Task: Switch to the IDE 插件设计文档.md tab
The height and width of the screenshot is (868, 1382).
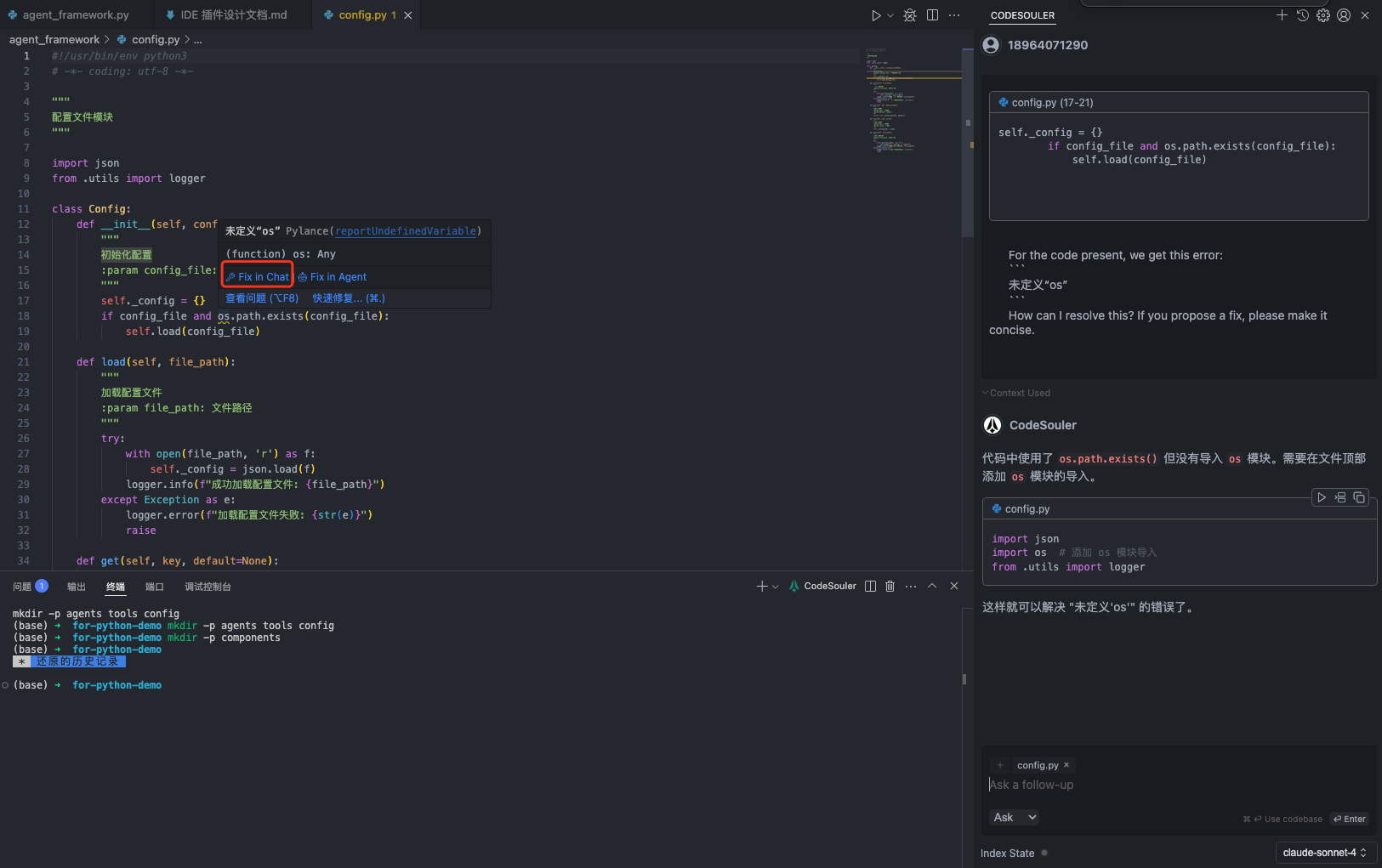Action: click(226, 15)
